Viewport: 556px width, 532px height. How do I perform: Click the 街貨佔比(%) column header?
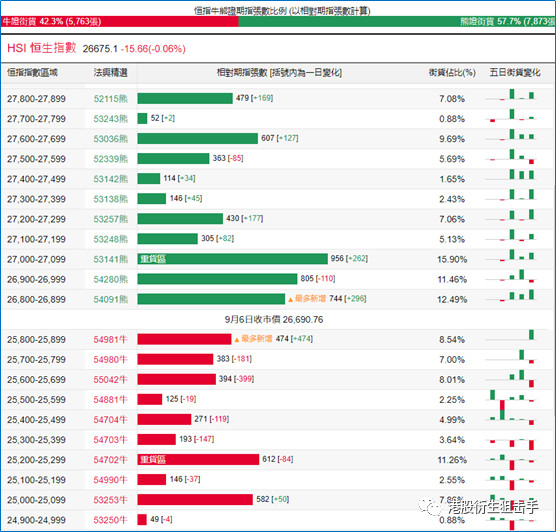(452, 73)
